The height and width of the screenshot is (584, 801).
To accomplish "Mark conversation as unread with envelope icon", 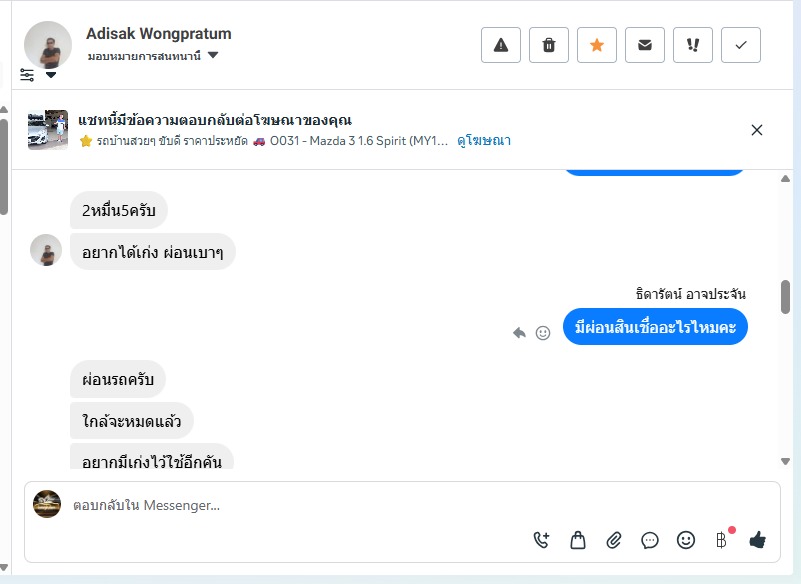I will pyautogui.click(x=645, y=45).
